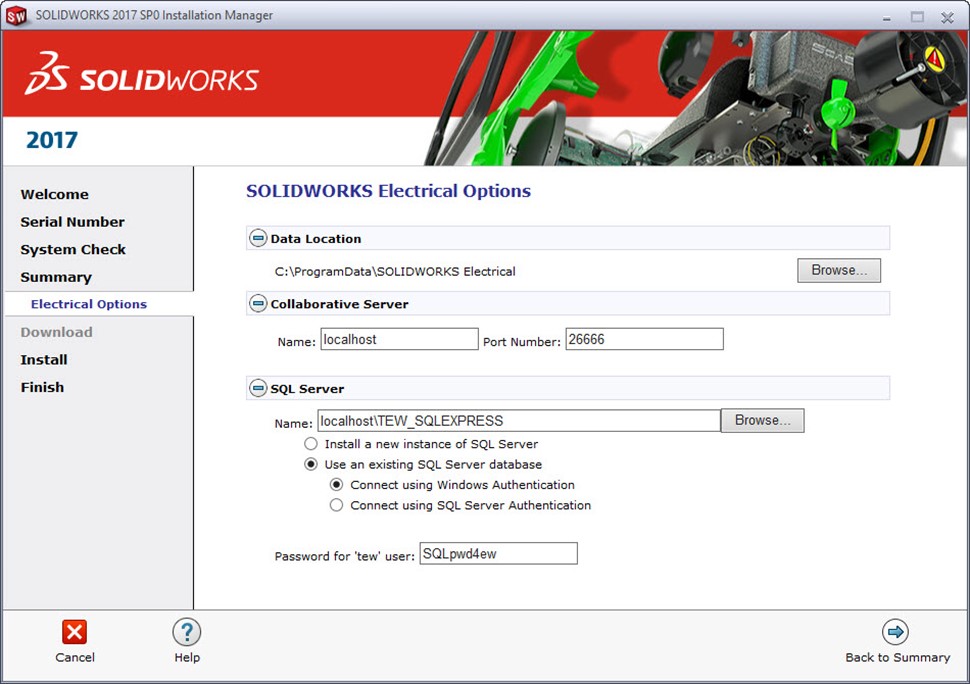Open the System Check step
This screenshot has height=684, width=970.
[x=73, y=250]
